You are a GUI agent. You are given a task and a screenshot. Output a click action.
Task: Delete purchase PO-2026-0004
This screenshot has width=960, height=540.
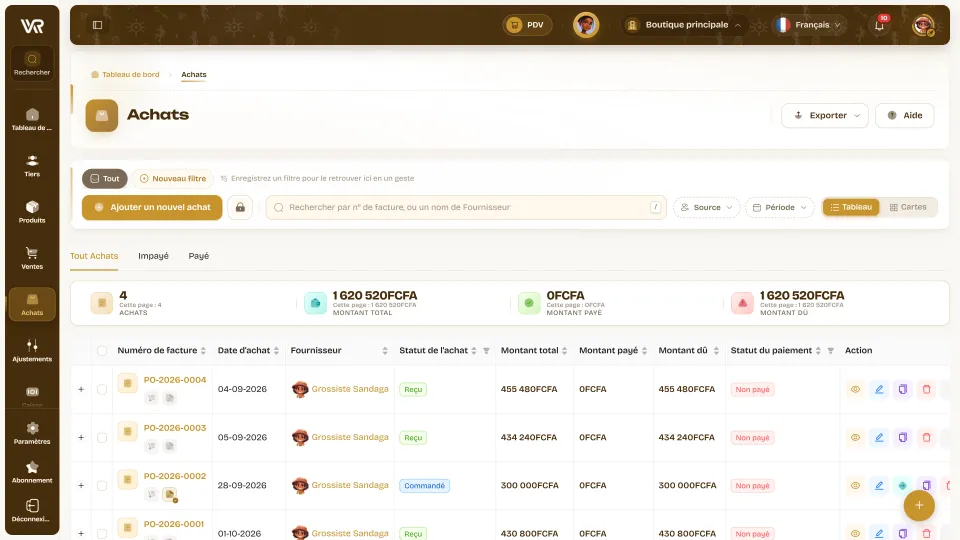point(926,389)
